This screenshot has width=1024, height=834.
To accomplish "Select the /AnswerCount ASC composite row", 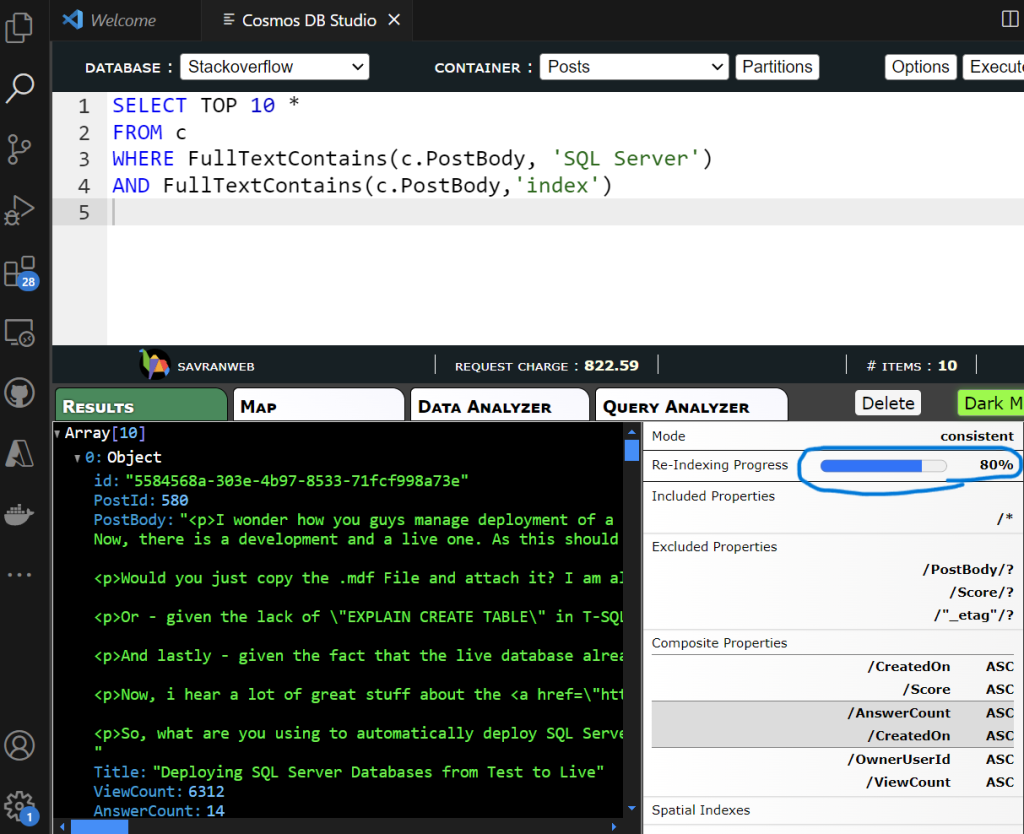I will (x=833, y=713).
